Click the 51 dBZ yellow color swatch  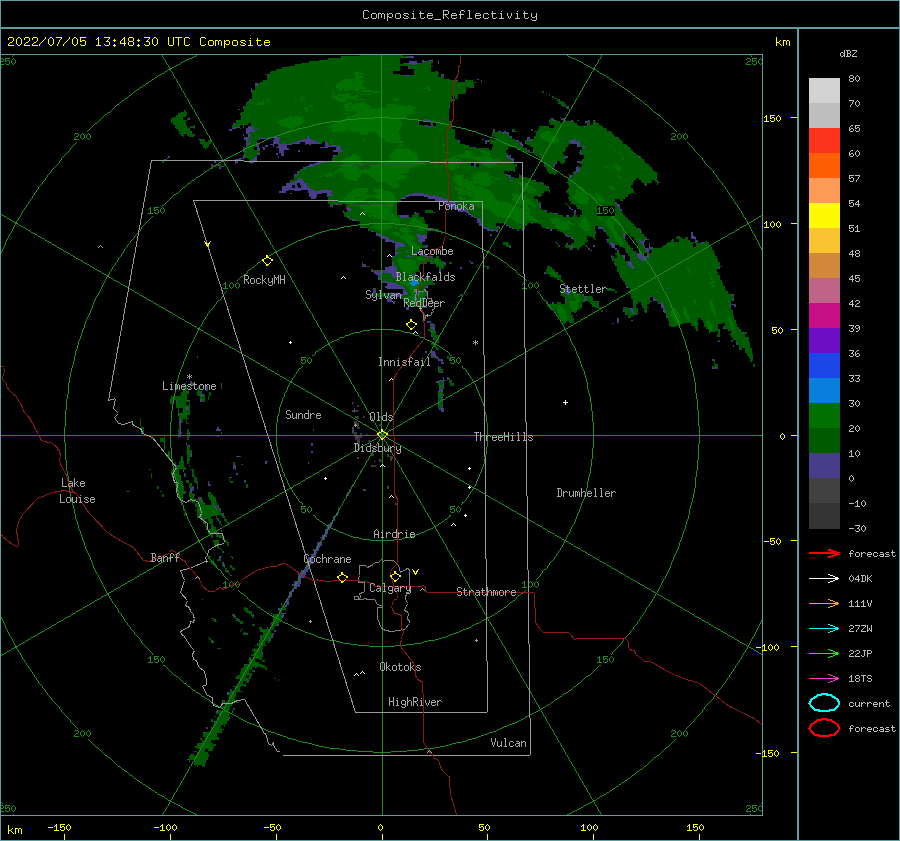pyautogui.click(x=824, y=216)
